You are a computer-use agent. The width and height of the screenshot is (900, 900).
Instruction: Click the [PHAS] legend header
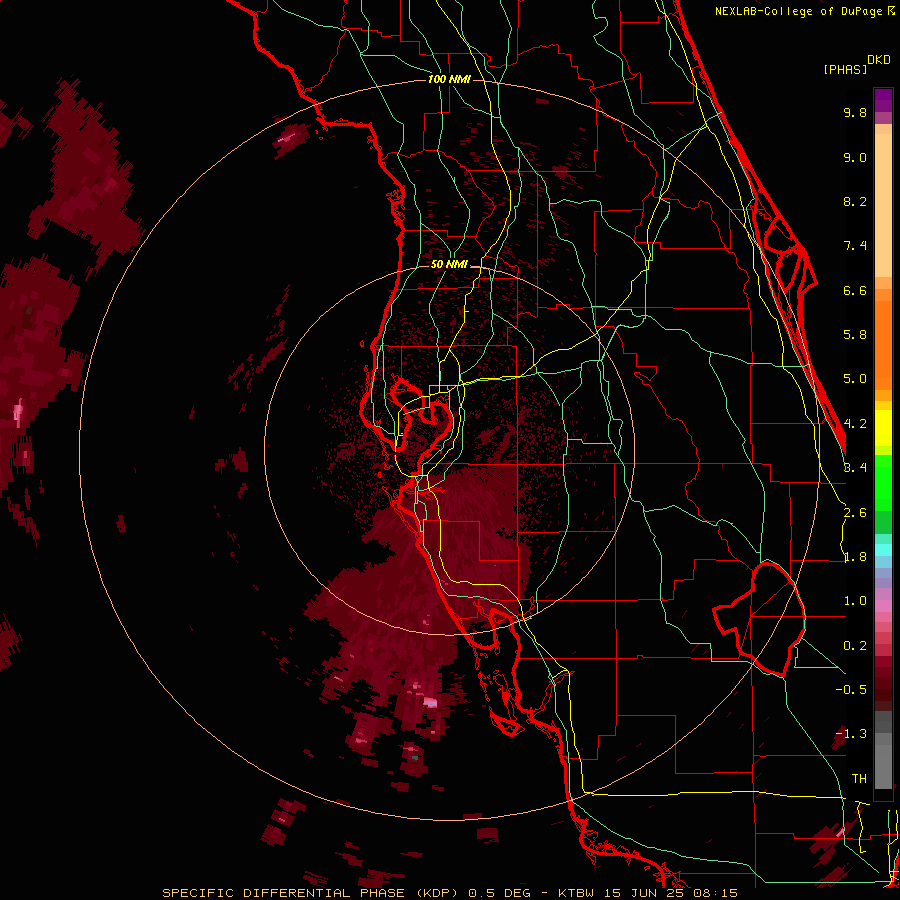coord(845,69)
